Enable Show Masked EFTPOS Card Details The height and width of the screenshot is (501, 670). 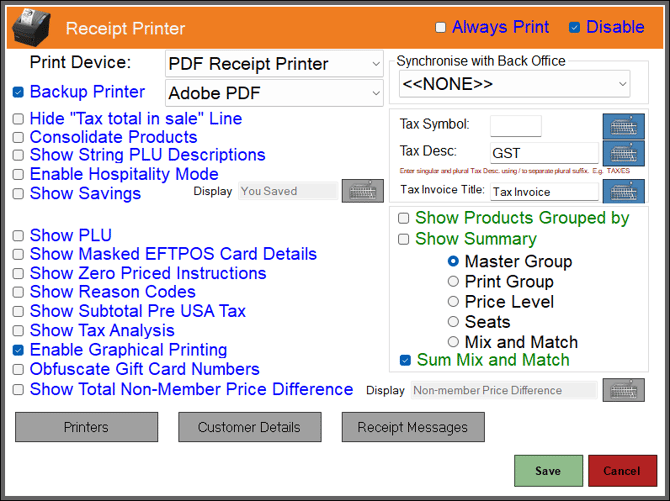[x=18, y=254]
